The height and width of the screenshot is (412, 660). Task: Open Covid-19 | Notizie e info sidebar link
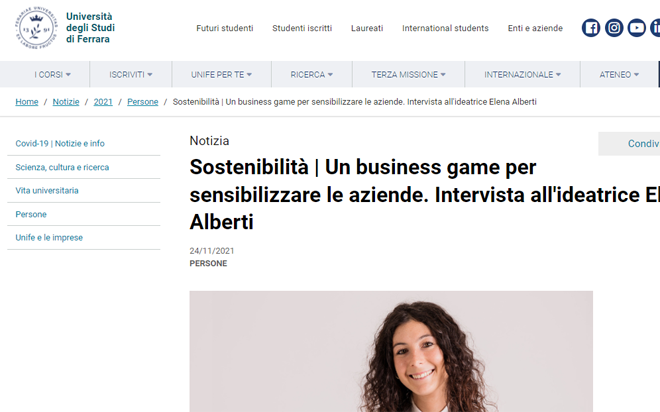click(x=60, y=144)
